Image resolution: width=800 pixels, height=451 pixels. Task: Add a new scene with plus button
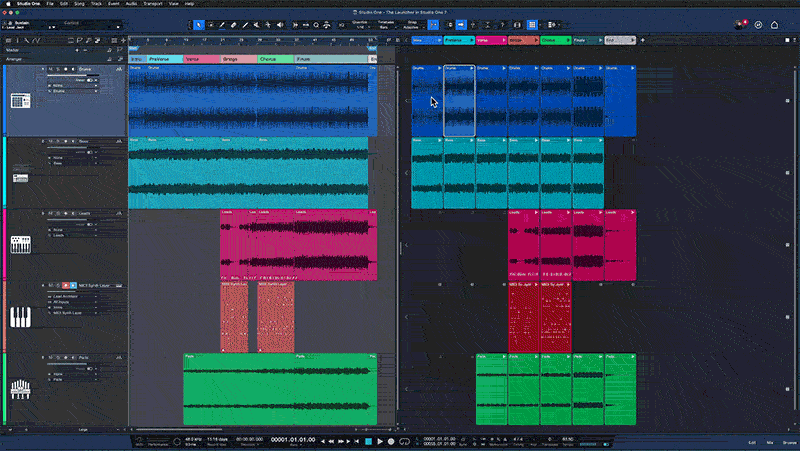pyautogui.click(x=643, y=40)
